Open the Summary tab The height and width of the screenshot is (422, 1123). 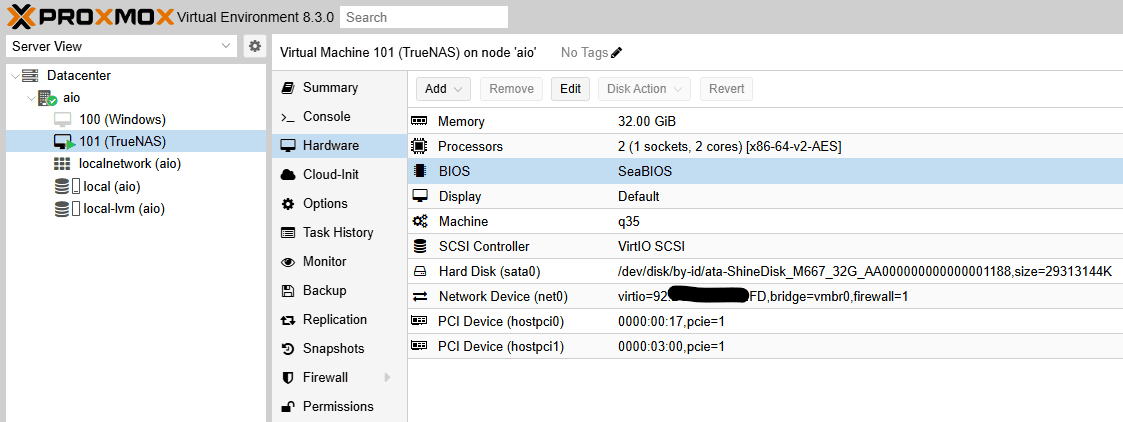(339, 87)
